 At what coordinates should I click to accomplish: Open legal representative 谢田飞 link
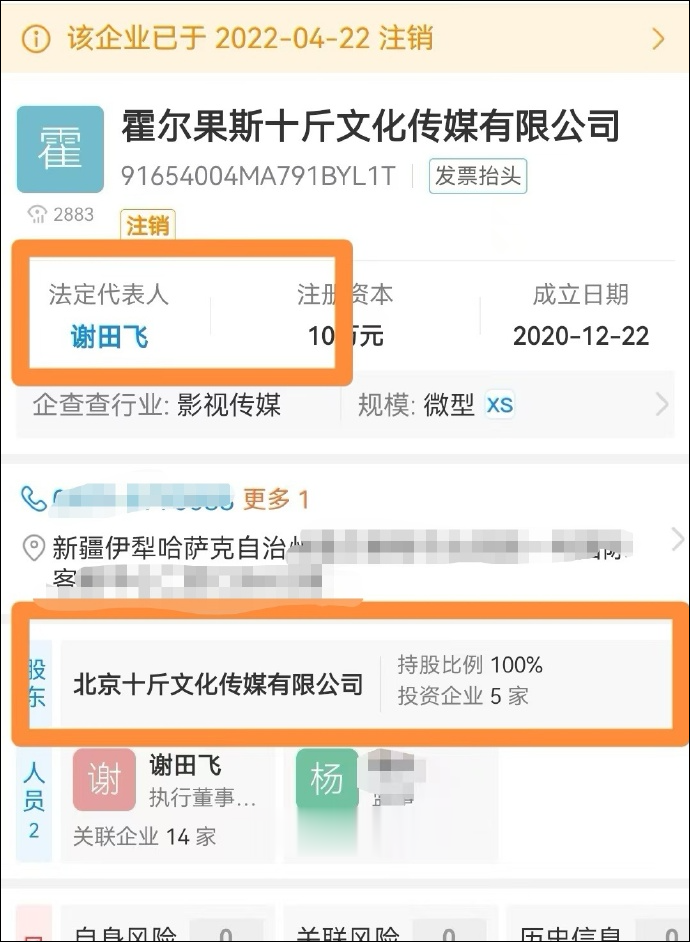click(x=109, y=336)
